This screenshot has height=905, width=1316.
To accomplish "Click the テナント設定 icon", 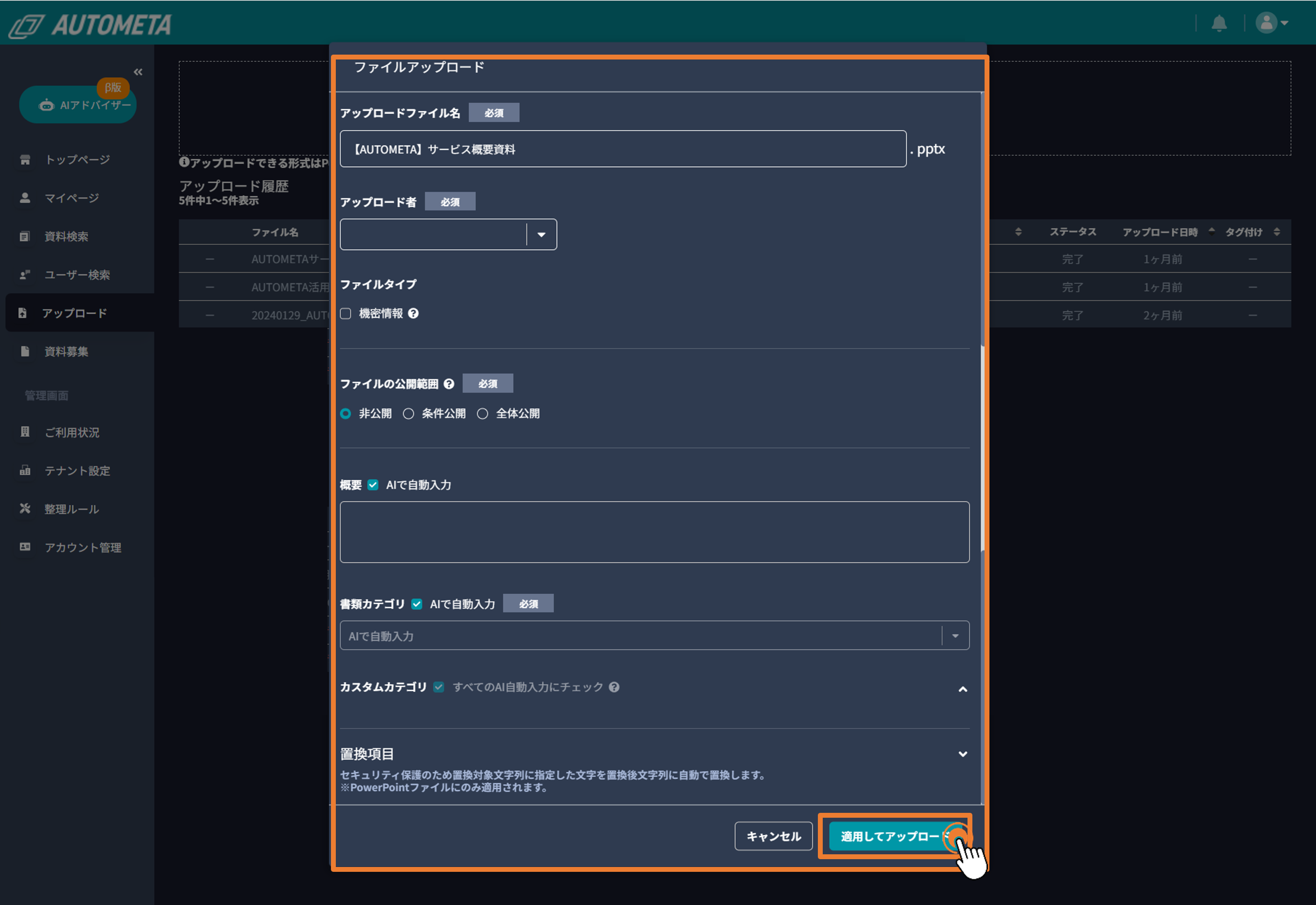I will [x=25, y=471].
